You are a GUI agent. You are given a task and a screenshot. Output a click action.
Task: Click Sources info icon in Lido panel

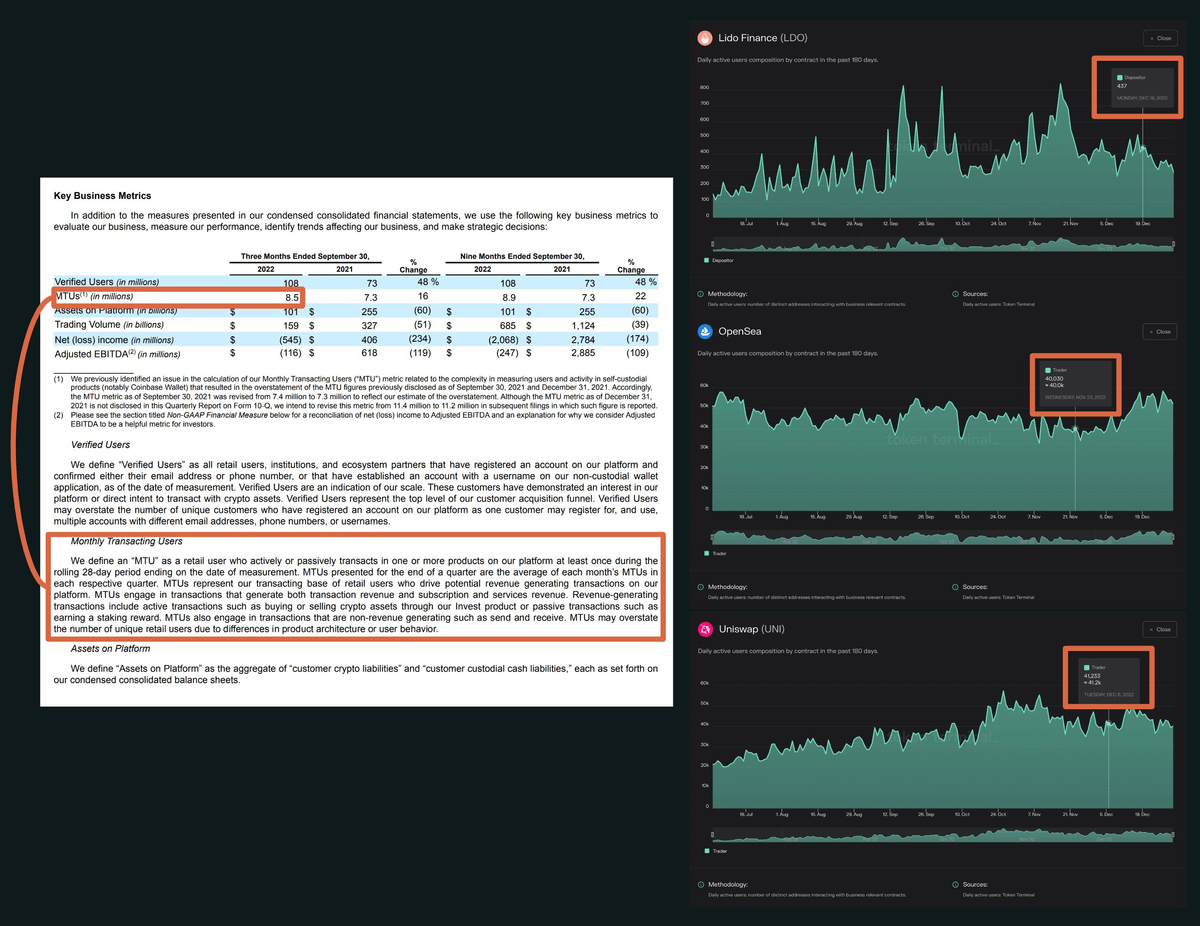956,294
